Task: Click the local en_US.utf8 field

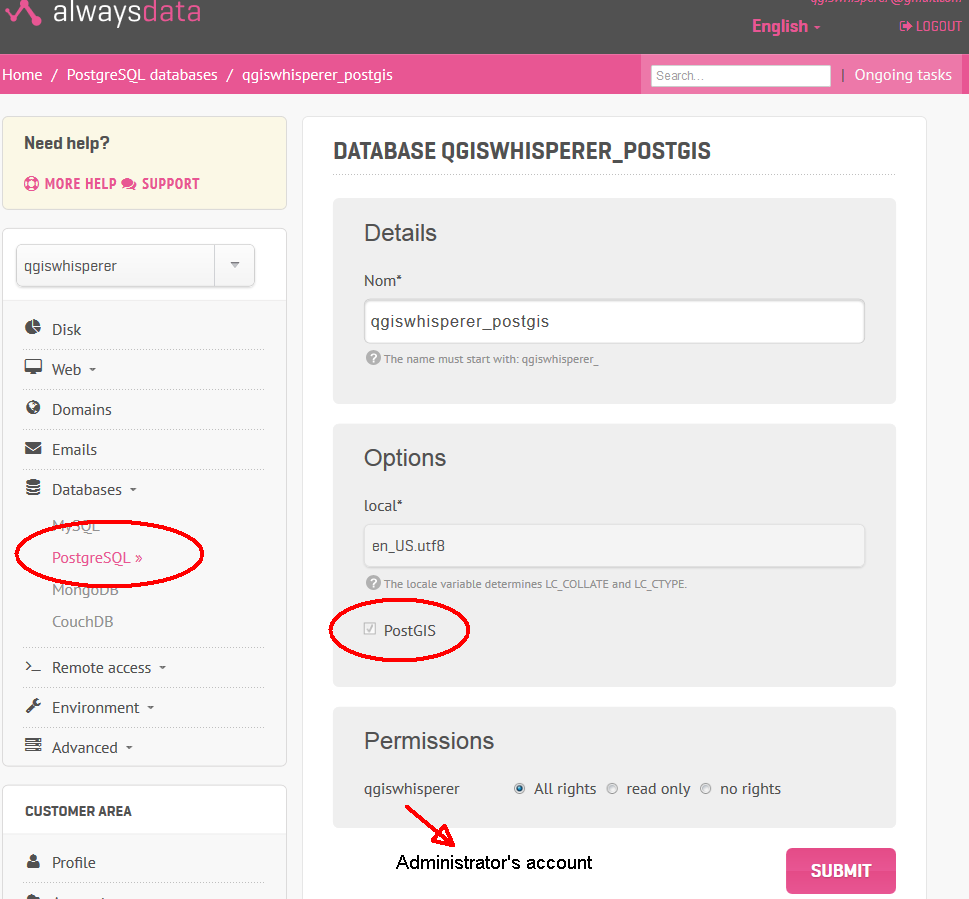Action: point(614,546)
